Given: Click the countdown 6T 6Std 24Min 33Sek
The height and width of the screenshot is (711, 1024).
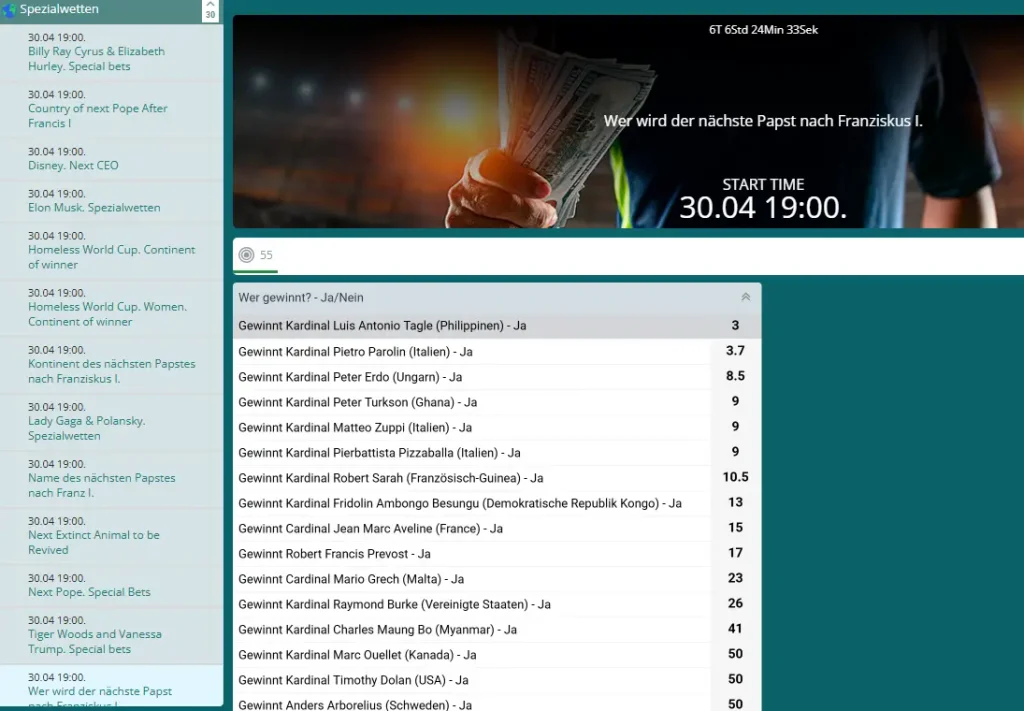Looking at the screenshot, I should click(x=763, y=29).
